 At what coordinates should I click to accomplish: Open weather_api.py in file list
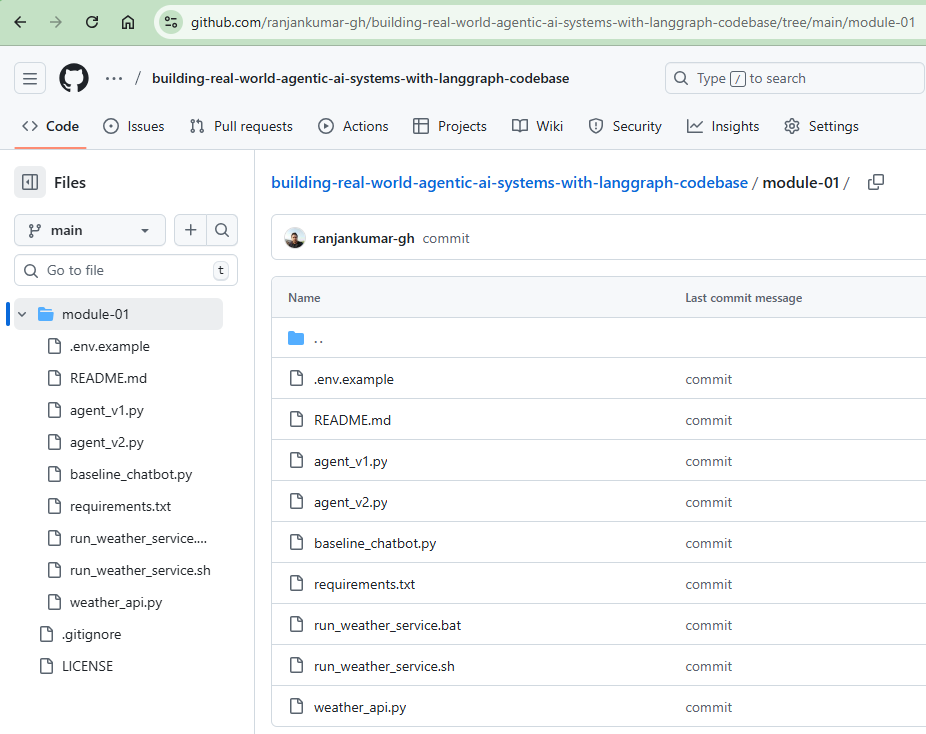360,707
